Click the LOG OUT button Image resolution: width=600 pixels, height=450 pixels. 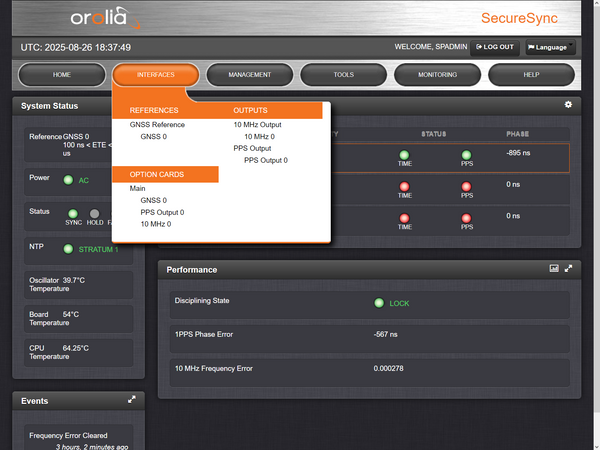pos(495,47)
